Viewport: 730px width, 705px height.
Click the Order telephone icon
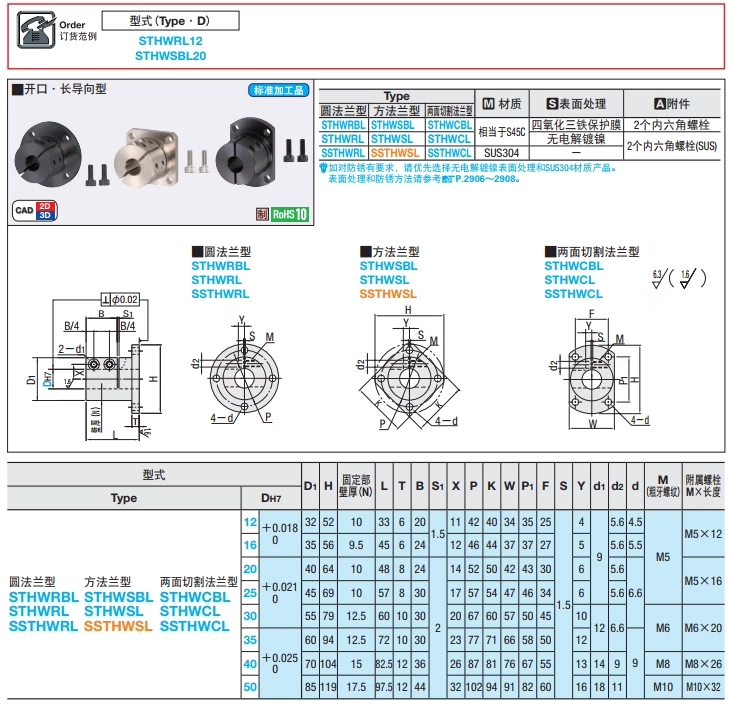36,30
